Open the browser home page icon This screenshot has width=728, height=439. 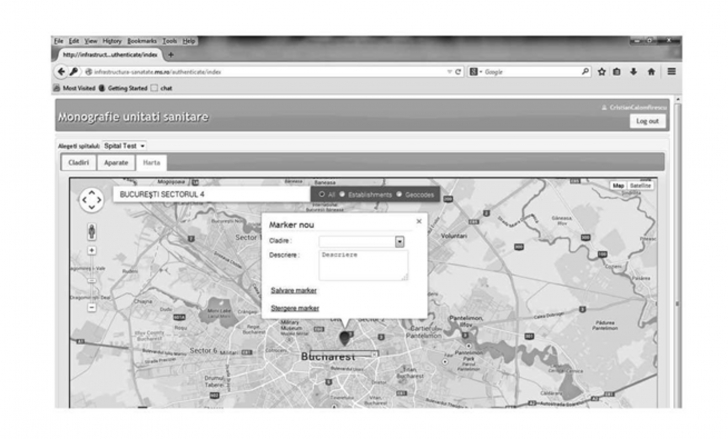click(651, 72)
